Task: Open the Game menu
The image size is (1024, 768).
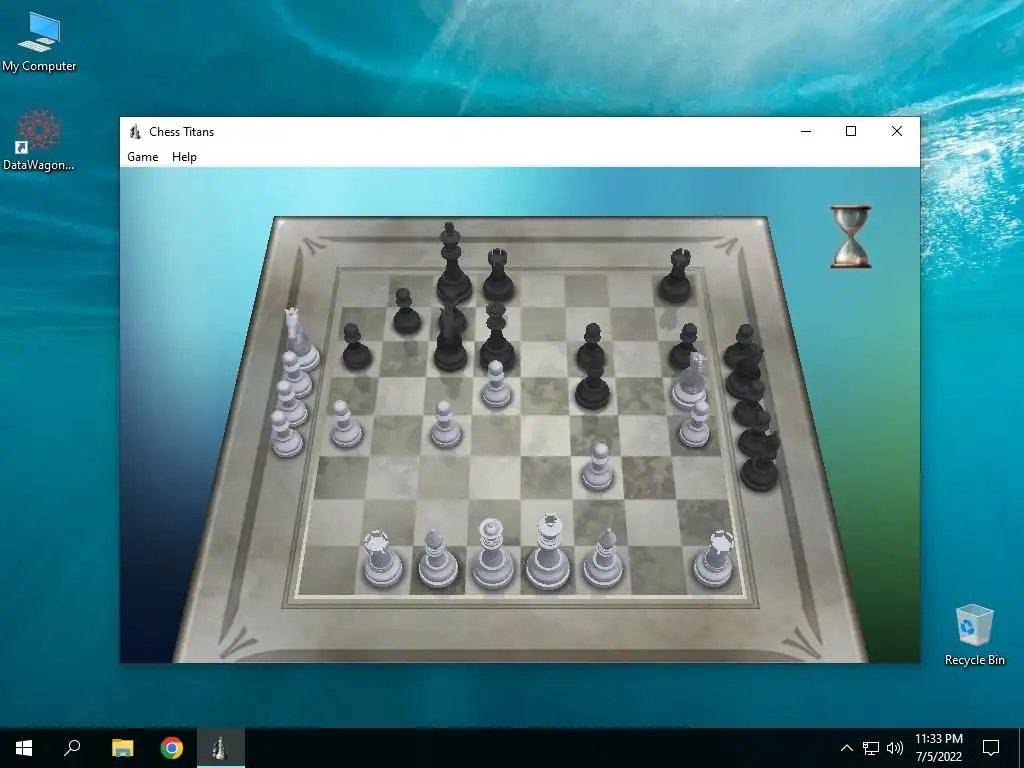Action: [x=142, y=157]
